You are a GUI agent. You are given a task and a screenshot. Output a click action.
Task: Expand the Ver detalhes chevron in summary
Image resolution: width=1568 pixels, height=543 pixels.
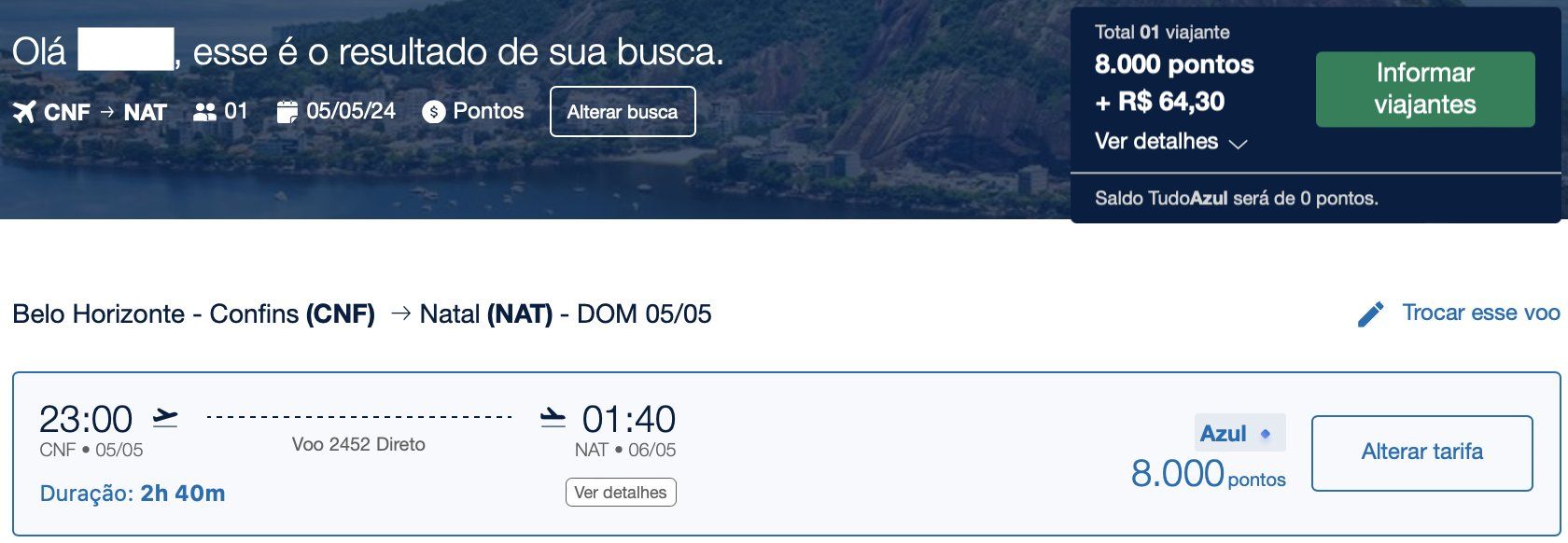[x=1238, y=144]
